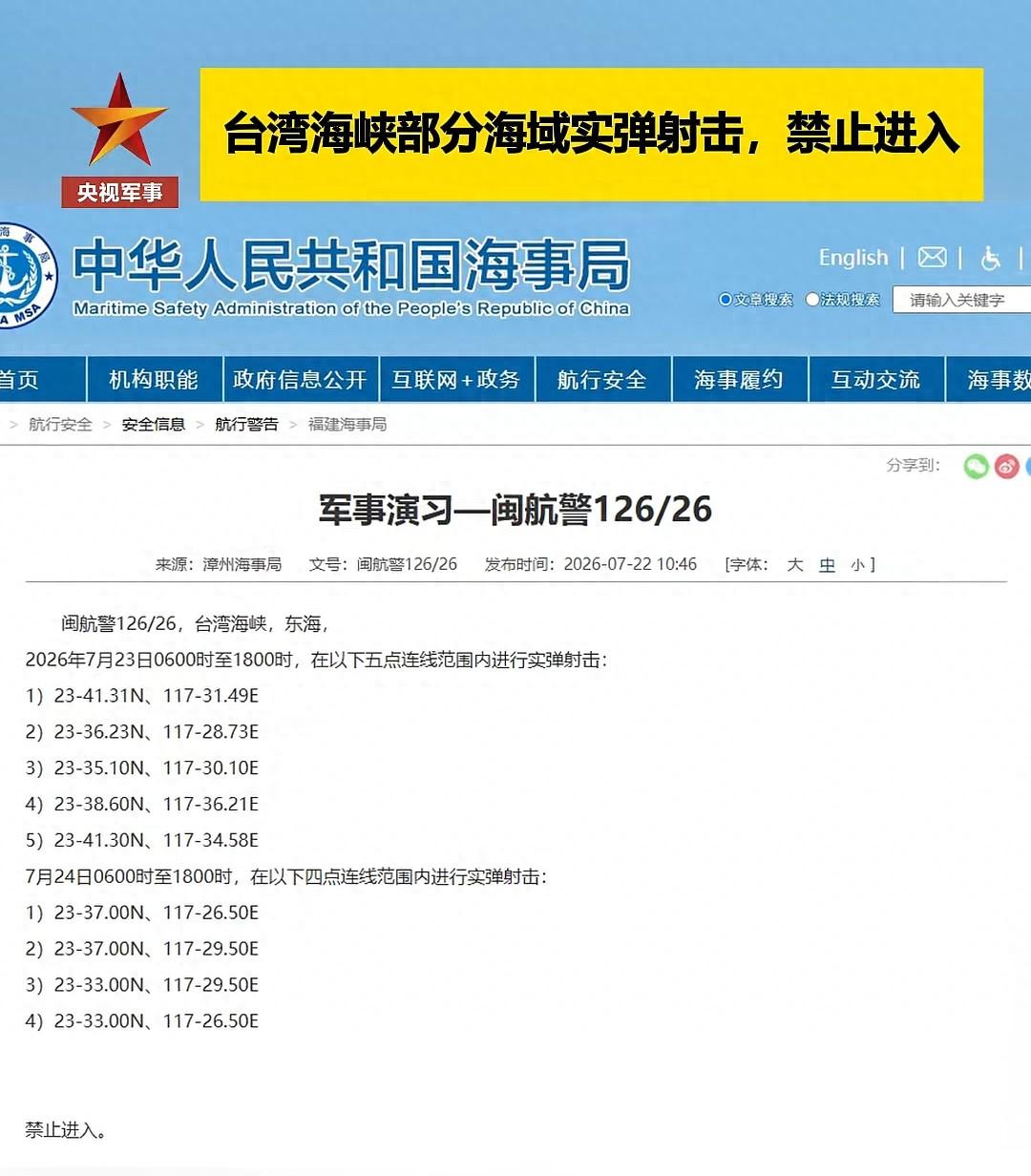The image size is (1031, 1176).
Task: Click the yellow headline banner 台湾海峡部分海域实弹射击
Action: click(592, 134)
